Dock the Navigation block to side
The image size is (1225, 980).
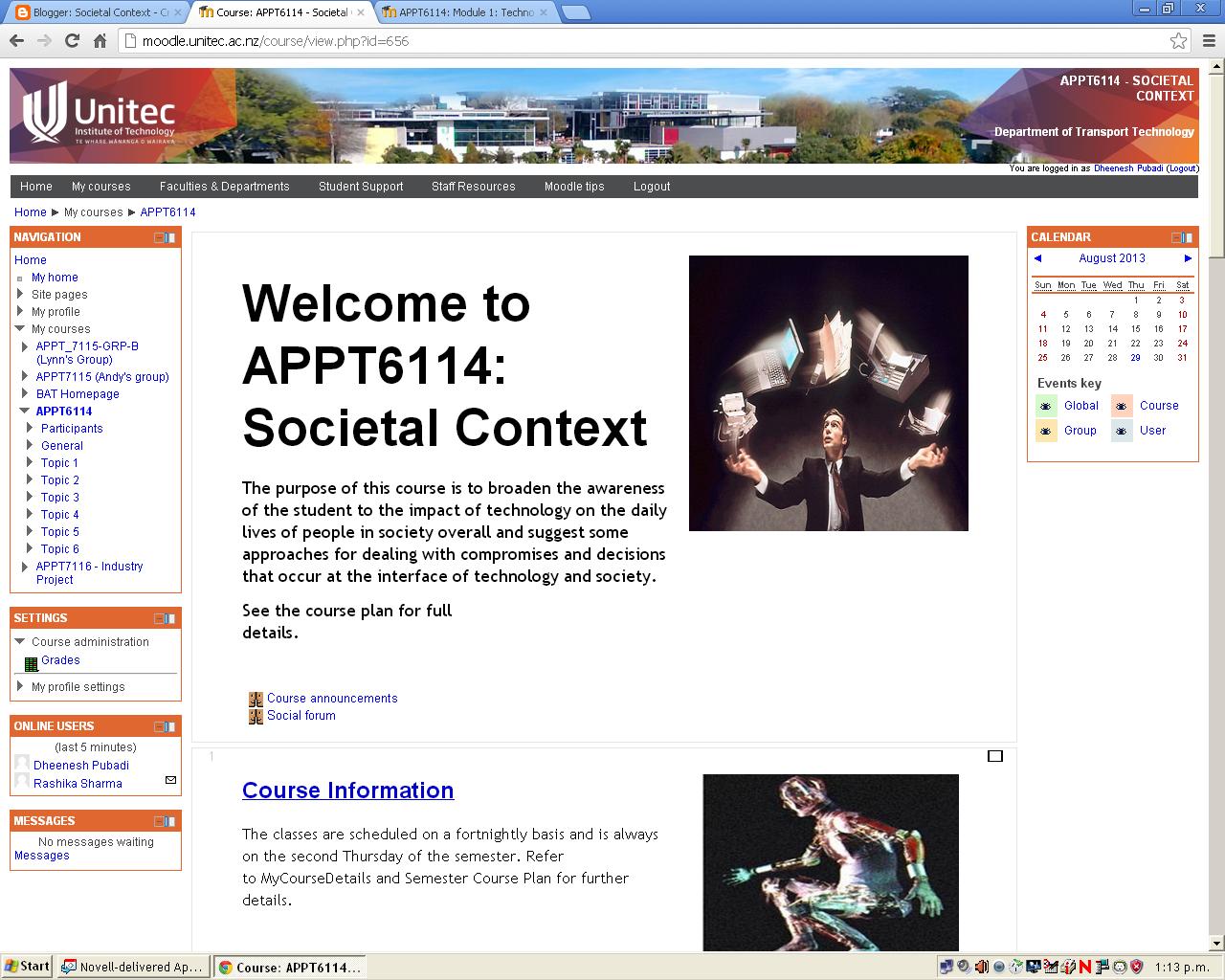170,237
